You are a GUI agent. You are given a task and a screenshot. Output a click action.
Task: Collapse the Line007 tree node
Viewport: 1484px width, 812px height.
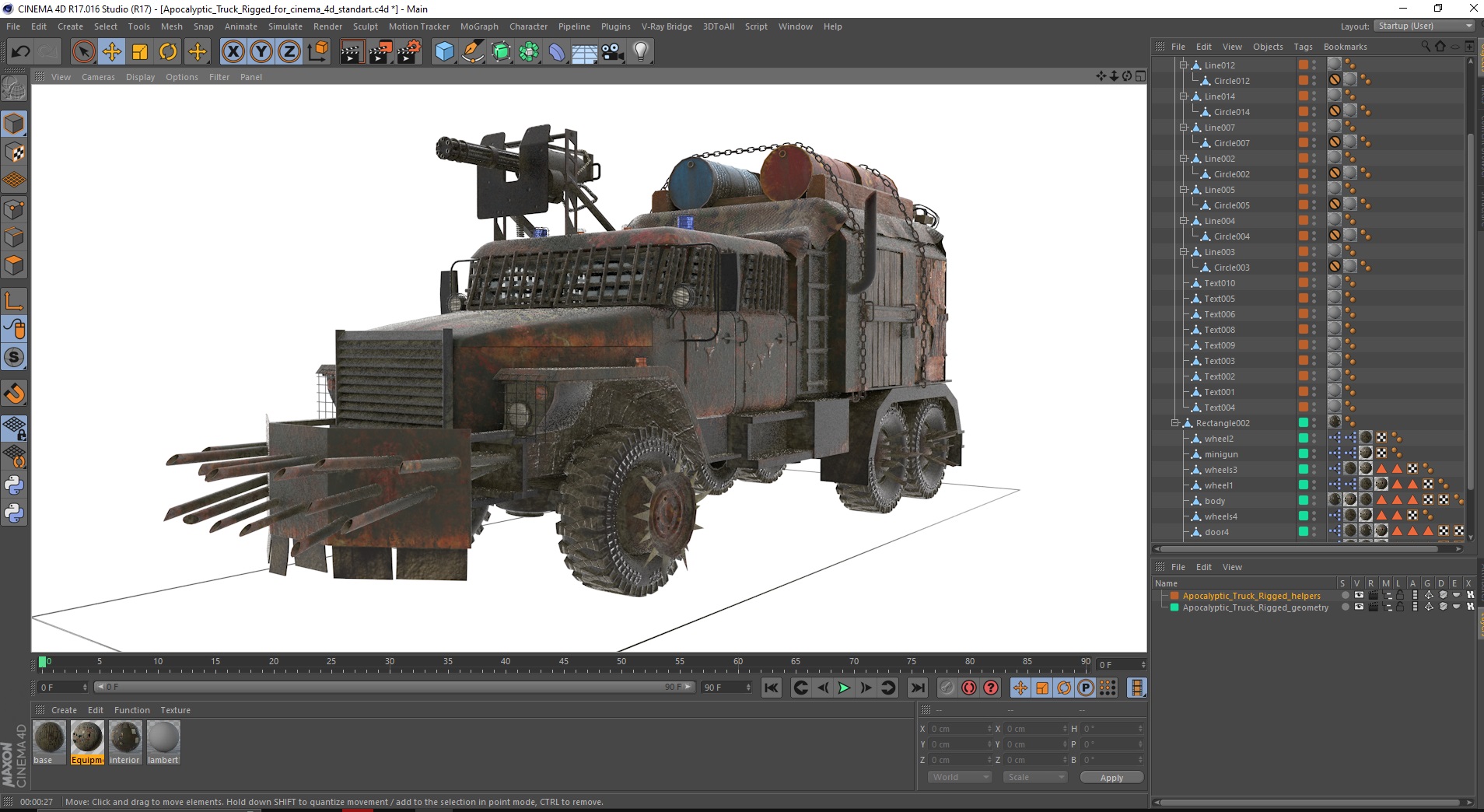coord(1184,128)
